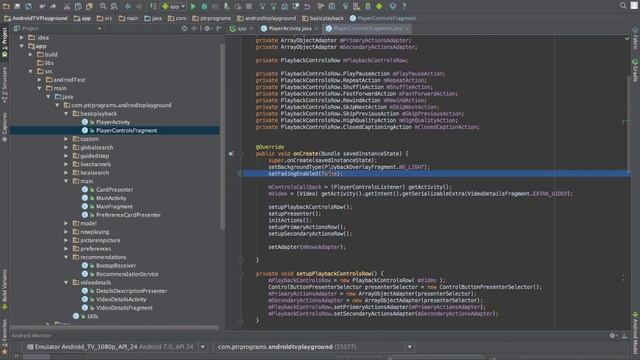640x360 pixels.
Task: Open MainFragment class
Action: click(x=114, y=207)
